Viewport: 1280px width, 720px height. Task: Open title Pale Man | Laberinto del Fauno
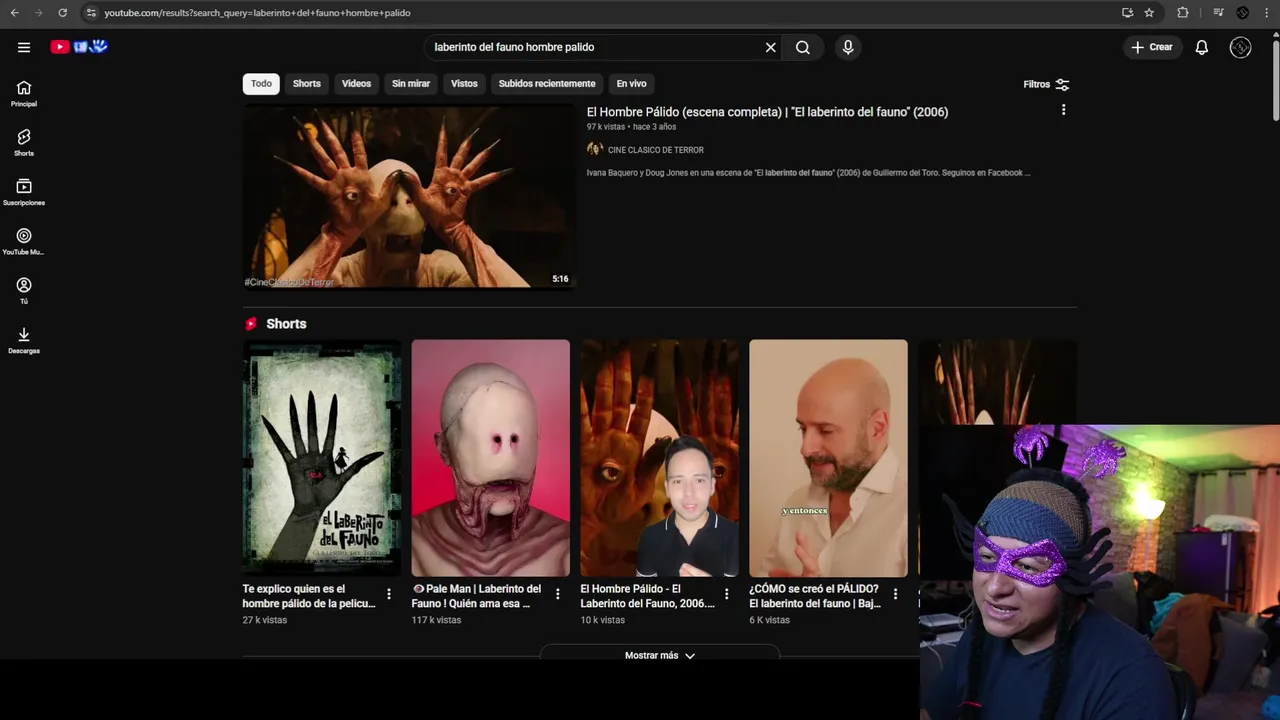pyautogui.click(x=477, y=596)
